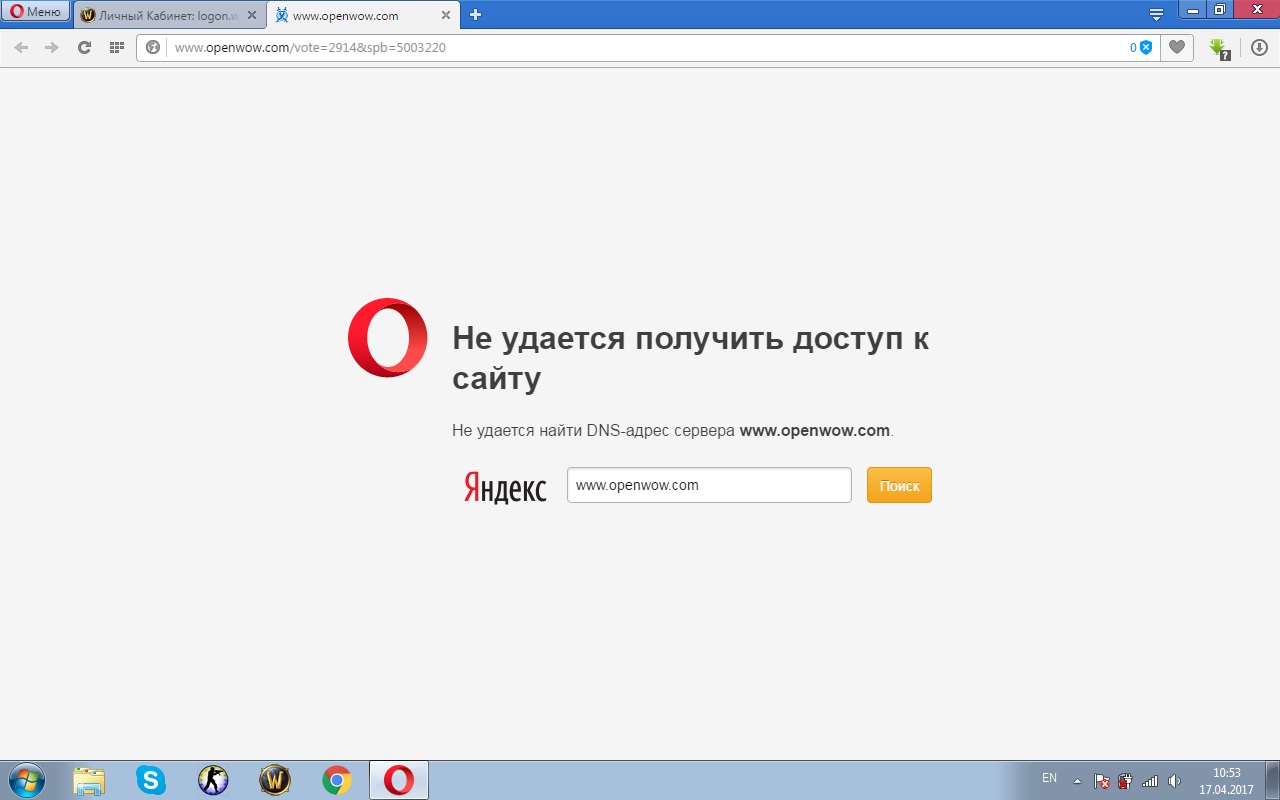Go back to the previous page
Screen dimensions: 1280x800
[x=21, y=47]
